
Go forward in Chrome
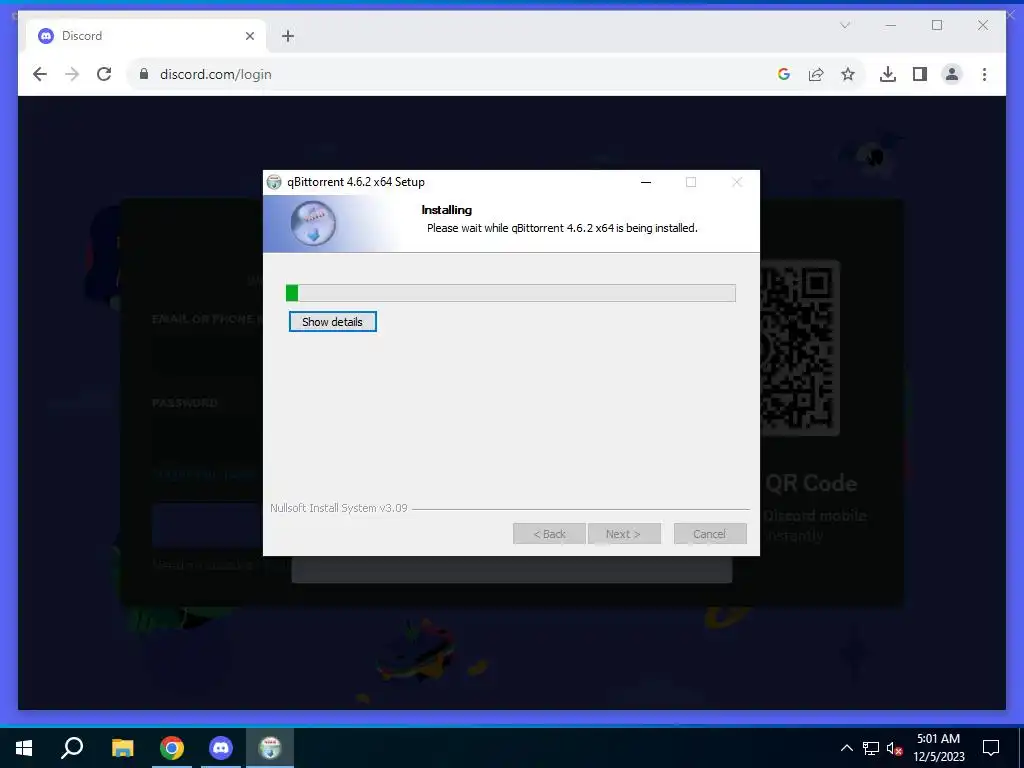click(x=72, y=74)
